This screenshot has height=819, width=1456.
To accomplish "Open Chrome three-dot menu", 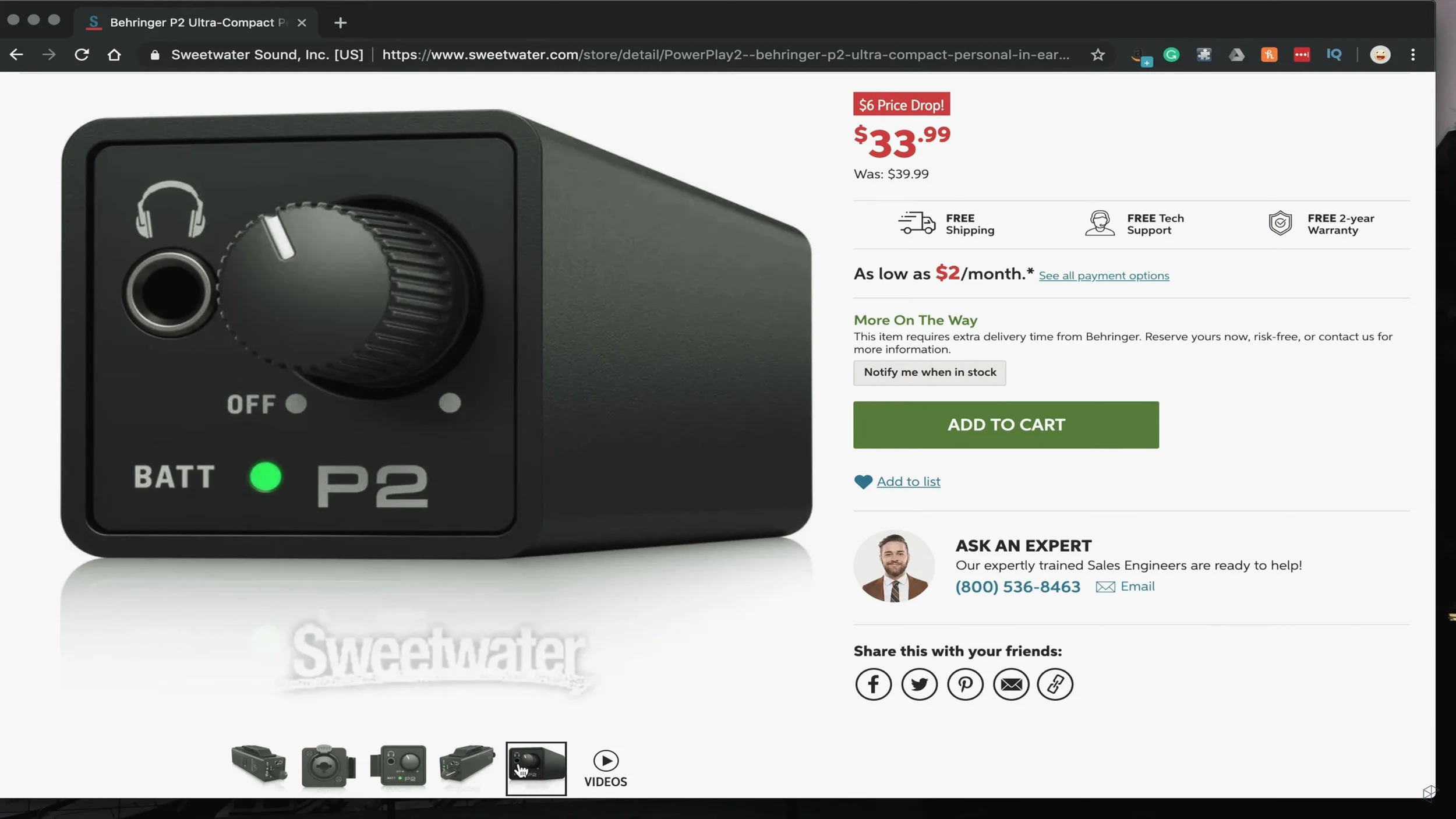I will 1413,55.
